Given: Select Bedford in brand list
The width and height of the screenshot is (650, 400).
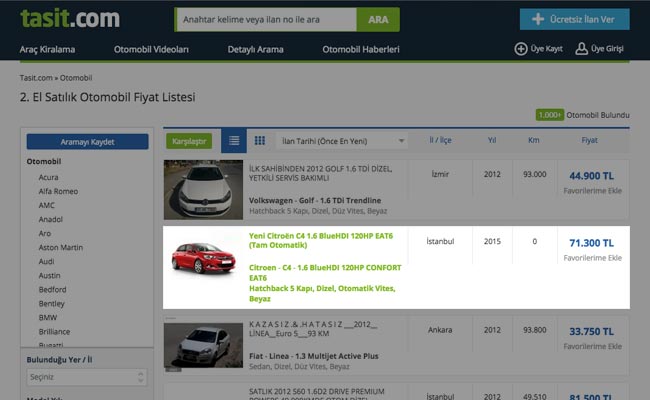Looking at the screenshot, I should pyautogui.click(x=52, y=290).
